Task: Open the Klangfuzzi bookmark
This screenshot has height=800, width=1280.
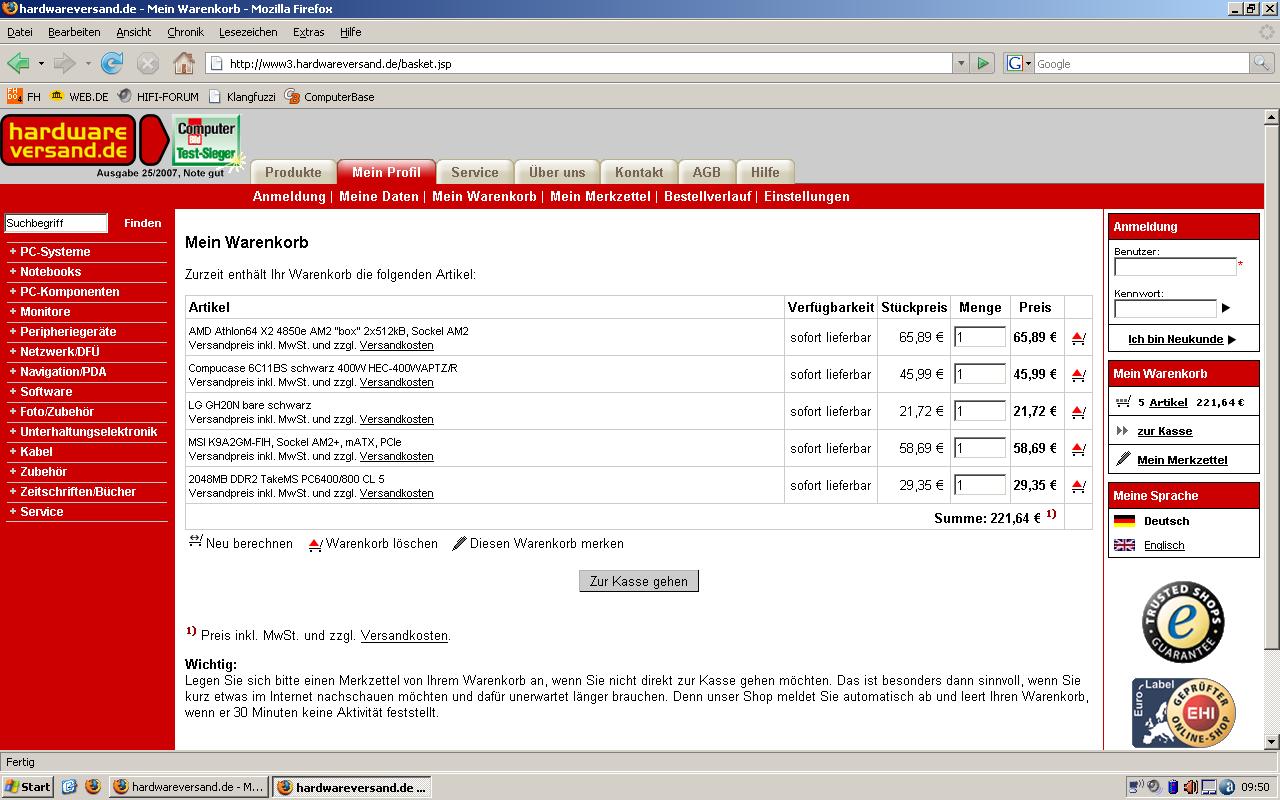Action: [x=242, y=97]
